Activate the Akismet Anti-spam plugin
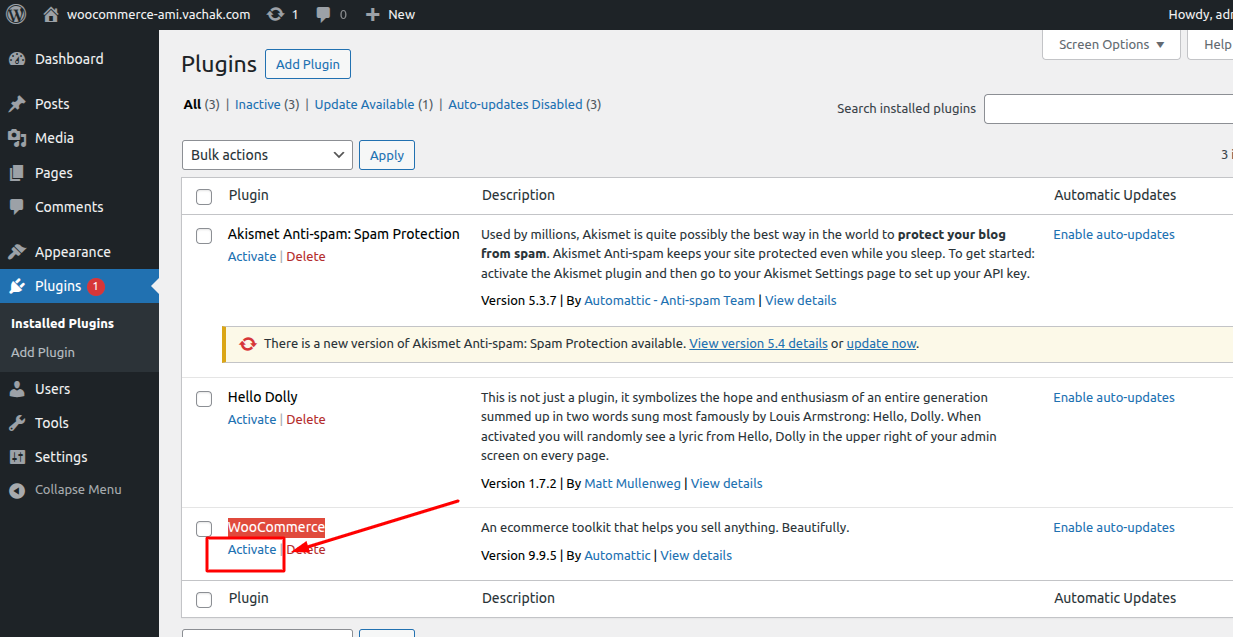Viewport: 1233px width, 637px height. coord(252,256)
